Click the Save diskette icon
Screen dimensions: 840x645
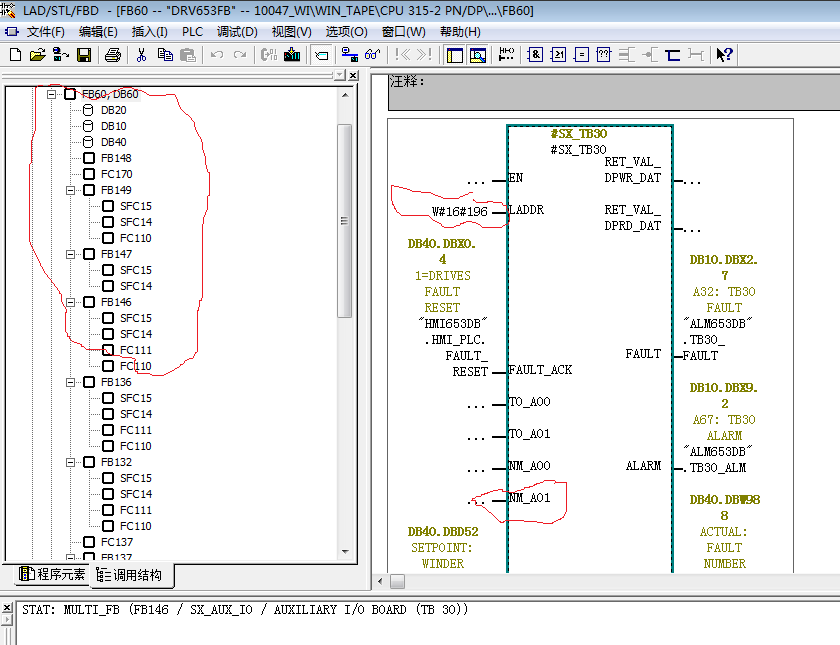tap(84, 55)
